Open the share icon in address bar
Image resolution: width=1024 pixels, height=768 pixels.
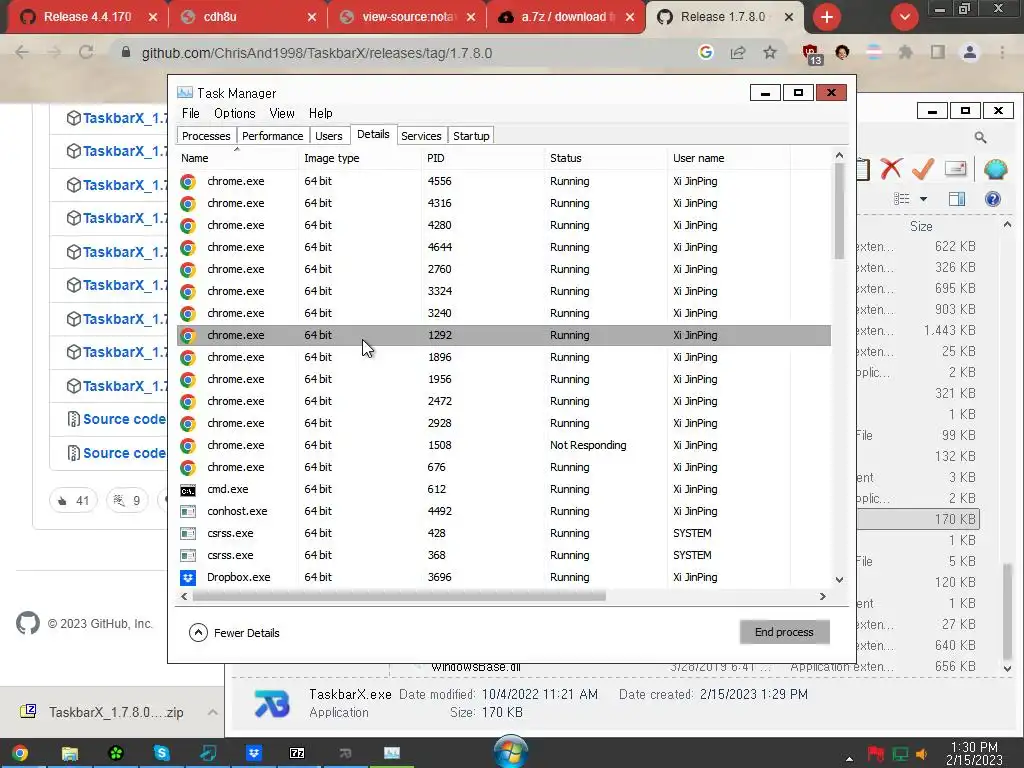[x=738, y=52]
